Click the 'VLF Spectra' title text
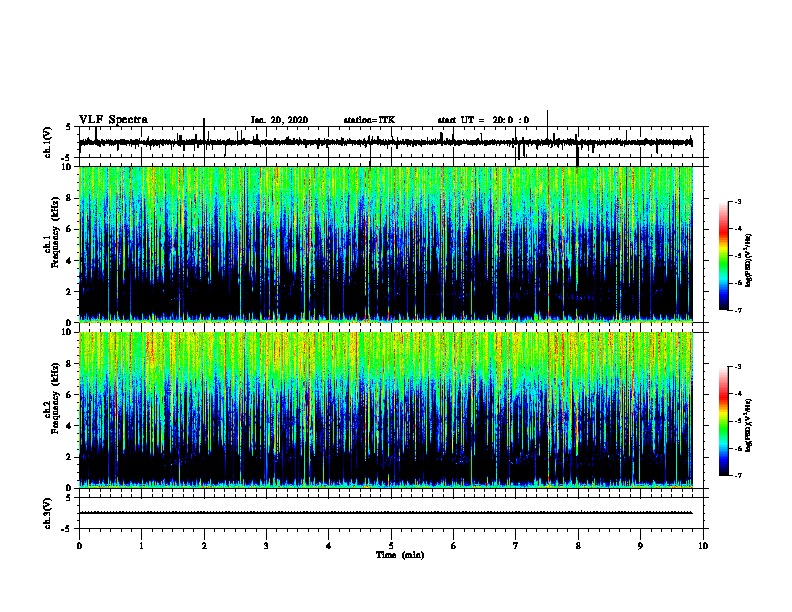This screenshot has height=612, width=792. (113, 119)
